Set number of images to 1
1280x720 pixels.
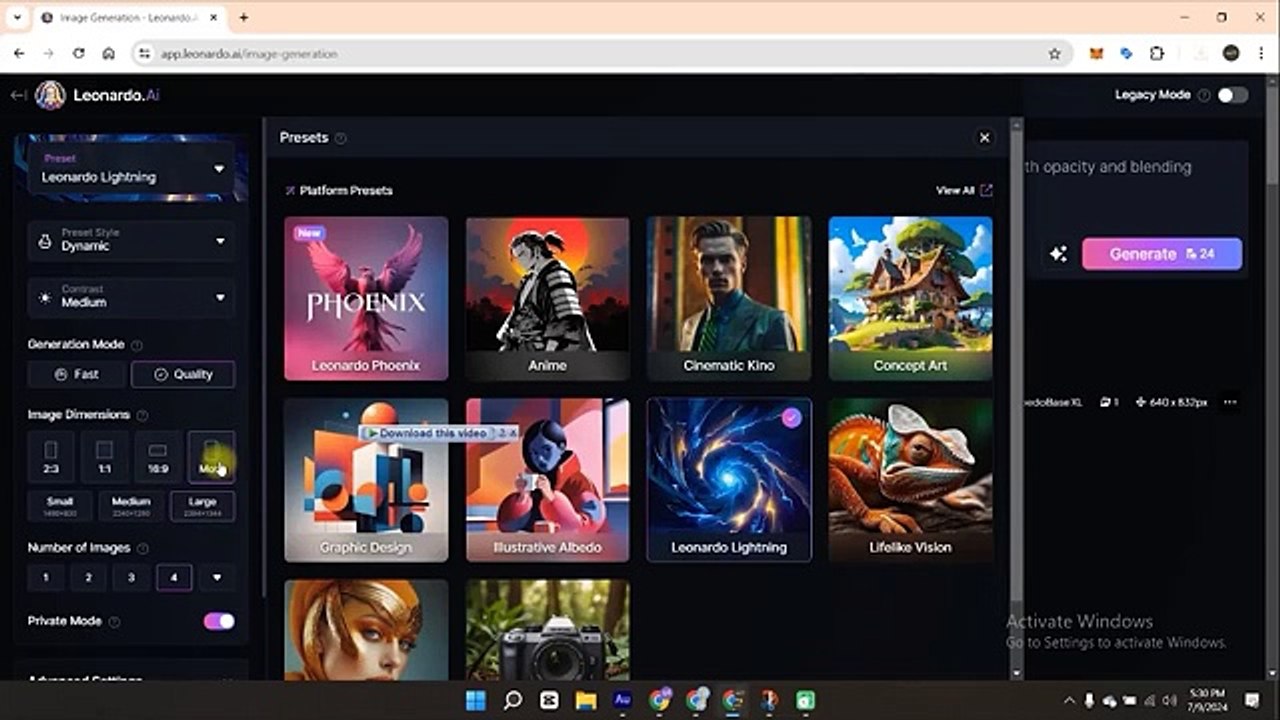pyautogui.click(x=46, y=577)
